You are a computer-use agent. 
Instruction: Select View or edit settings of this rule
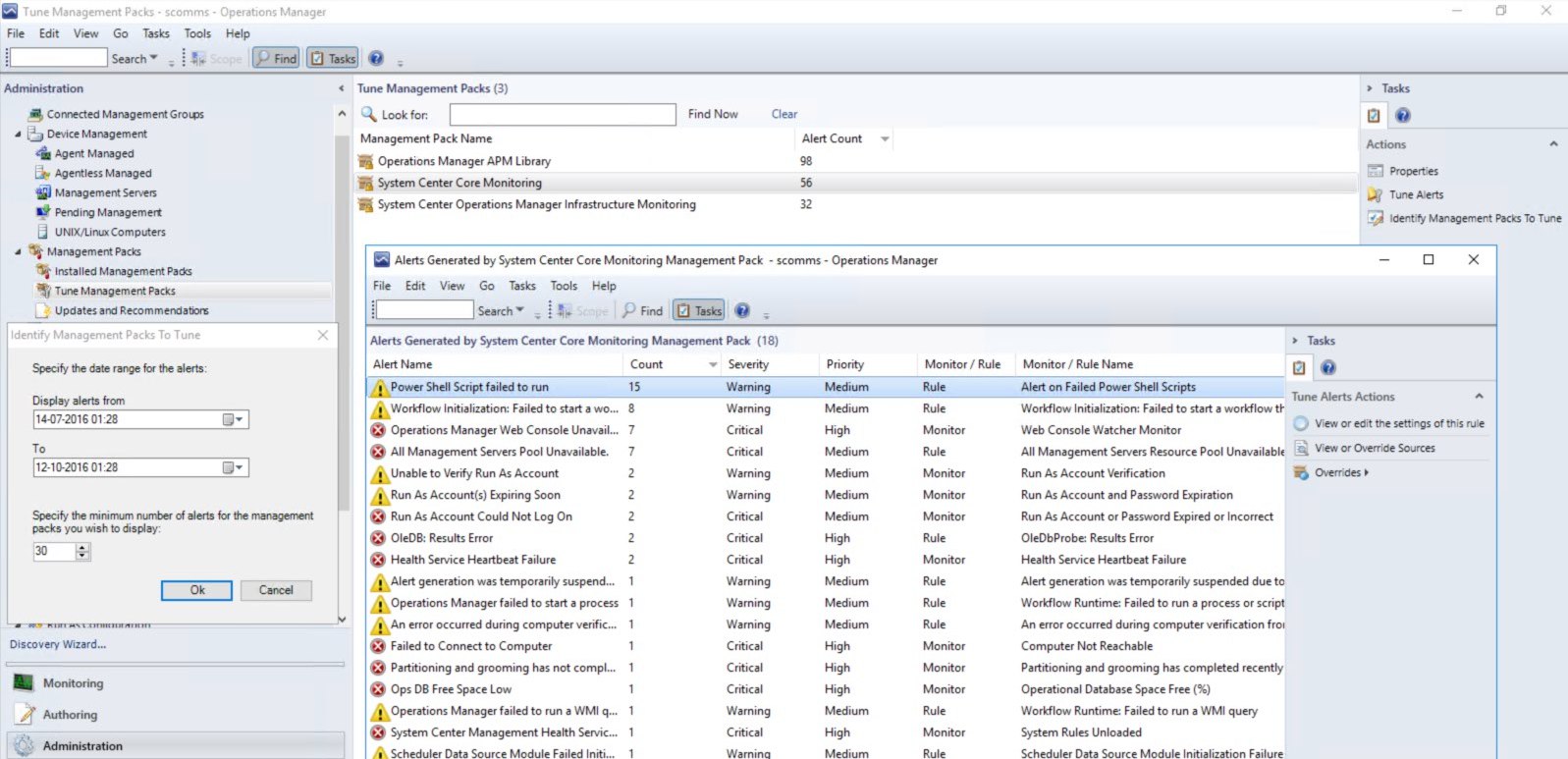(x=1399, y=423)
